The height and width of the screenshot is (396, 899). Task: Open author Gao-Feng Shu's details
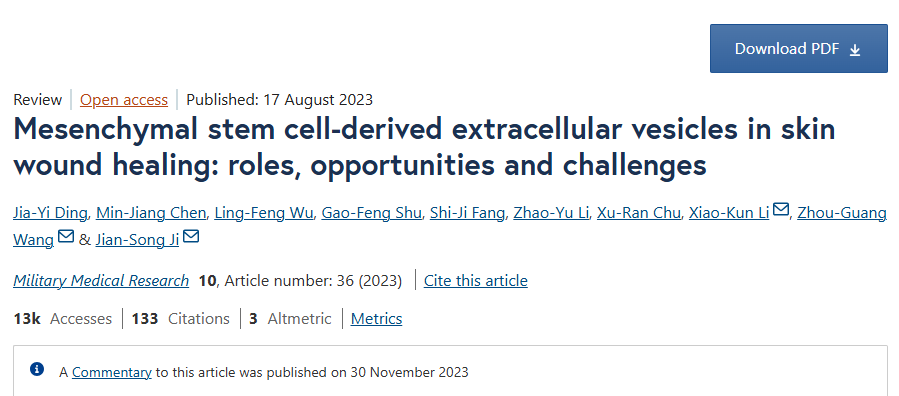(372, 213)
